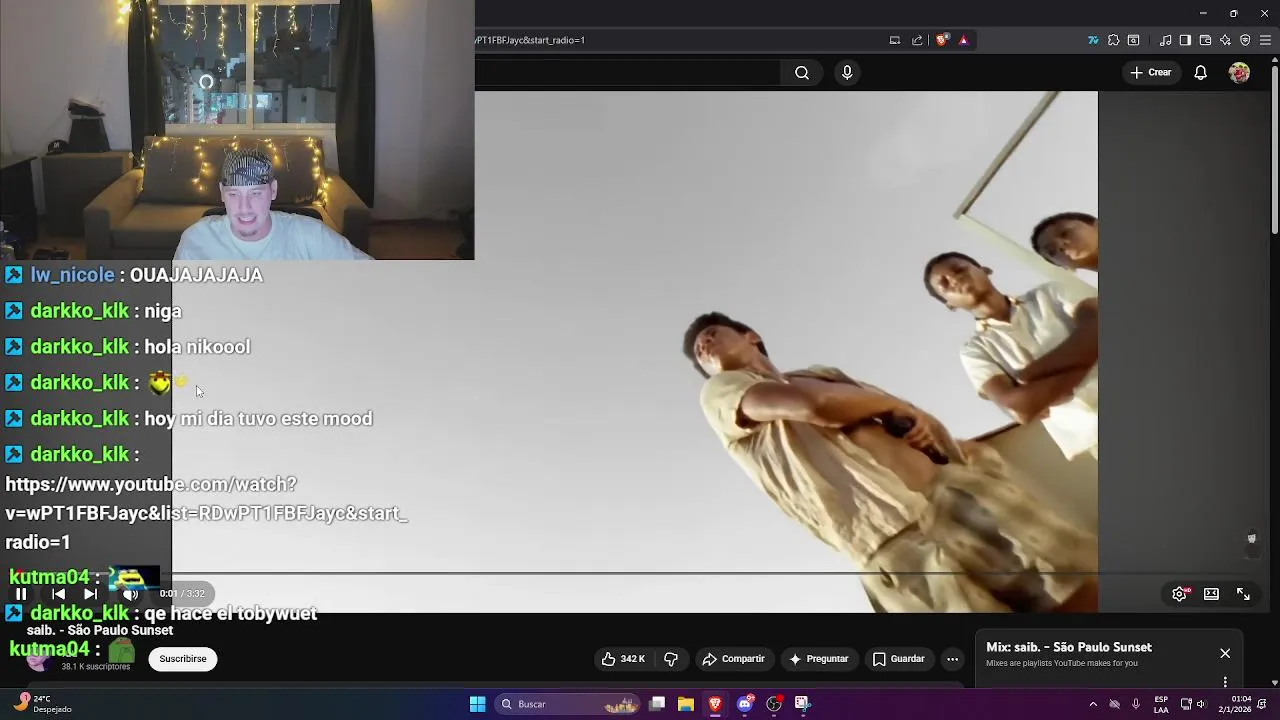Subscribe with the Suscribirse button
Image resolution: width=1280 pixels, height=720 pixels.
click(x=183, y=659)
